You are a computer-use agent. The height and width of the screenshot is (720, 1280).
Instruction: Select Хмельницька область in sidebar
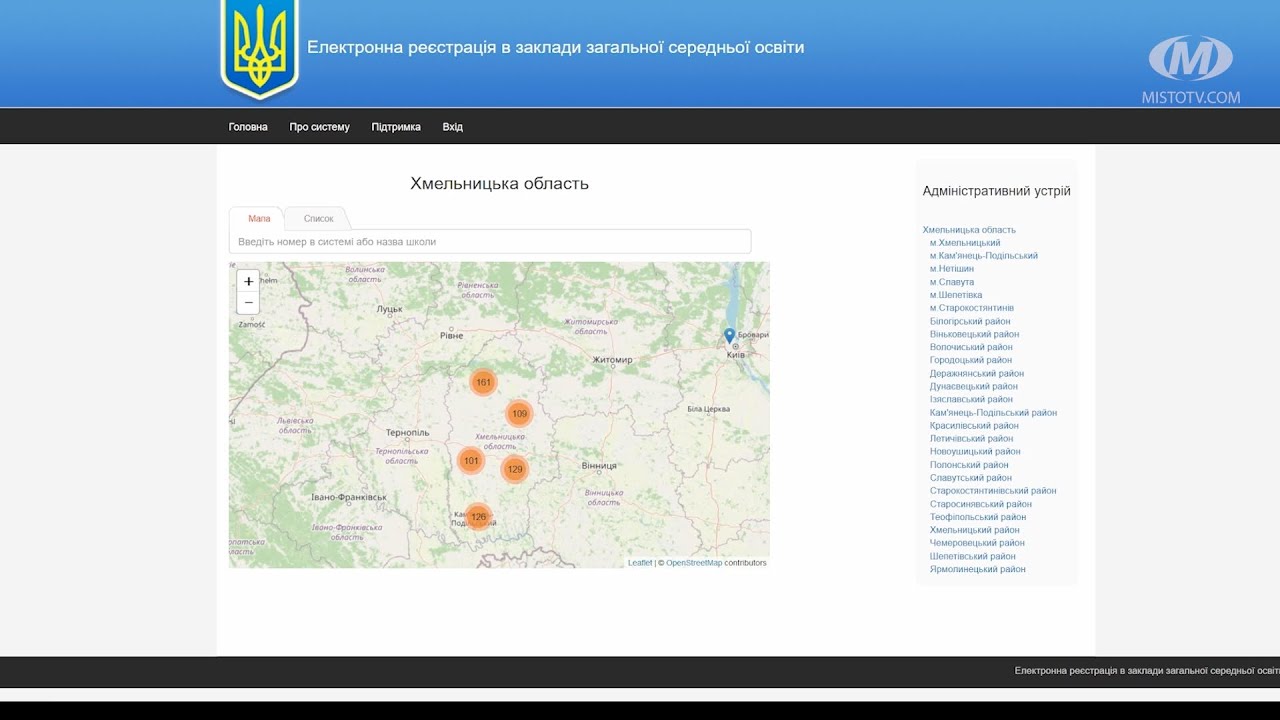click(x=969, y=230)
